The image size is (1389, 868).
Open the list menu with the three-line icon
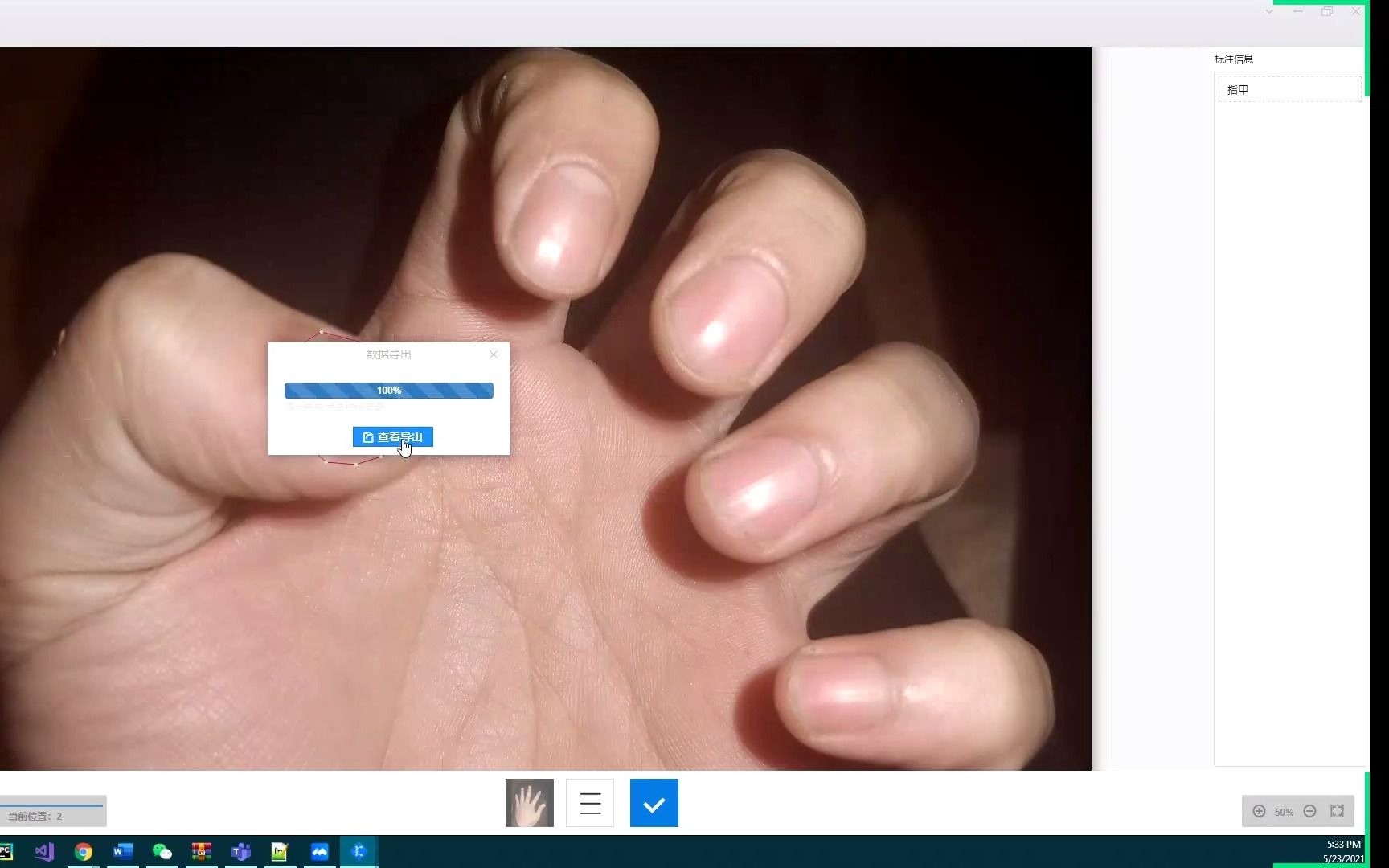[x=590, y=803]
